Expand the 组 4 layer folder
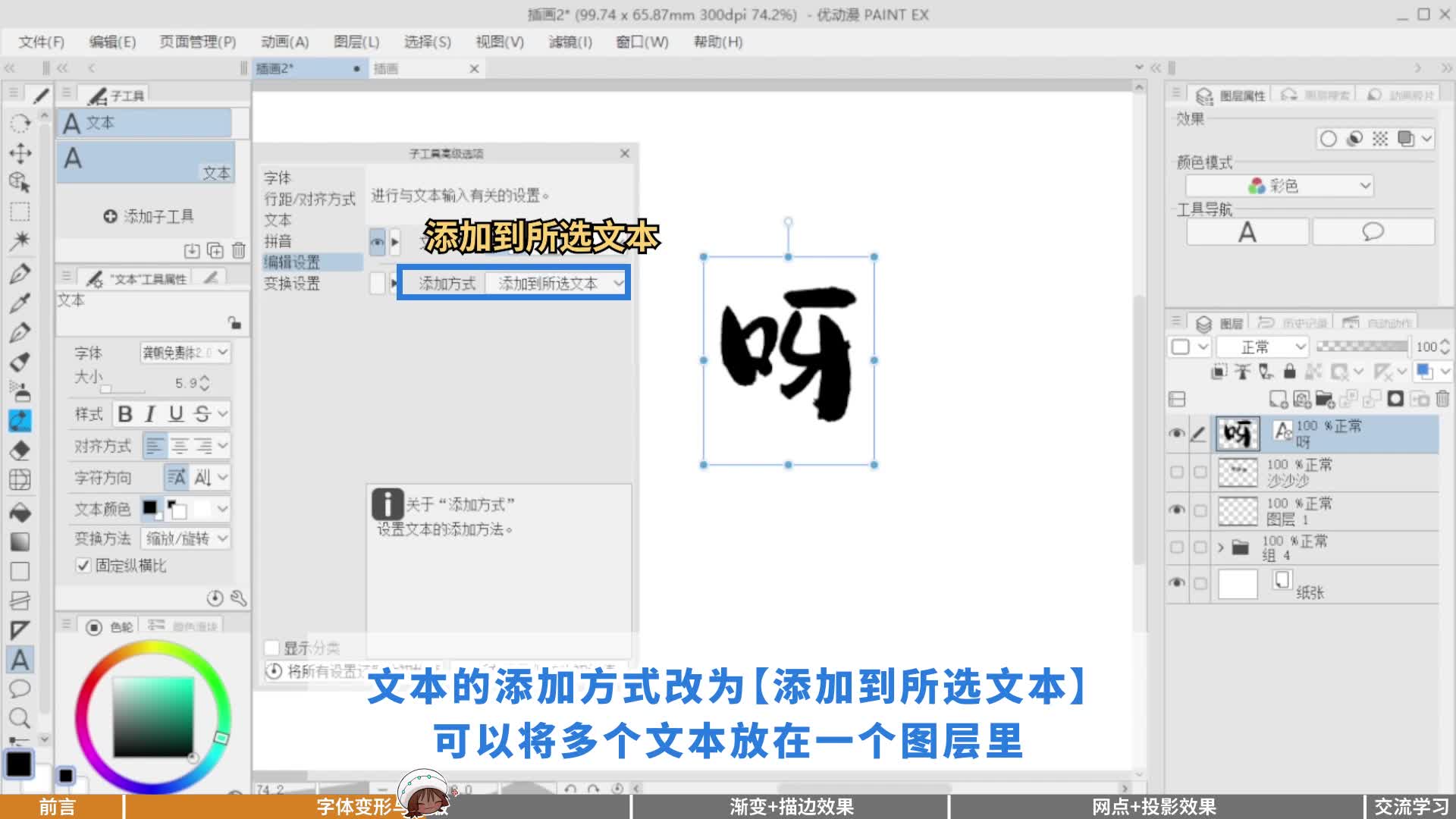Image resolution: width=1456 pixels, height=819 pixels. pos(1220,548)
